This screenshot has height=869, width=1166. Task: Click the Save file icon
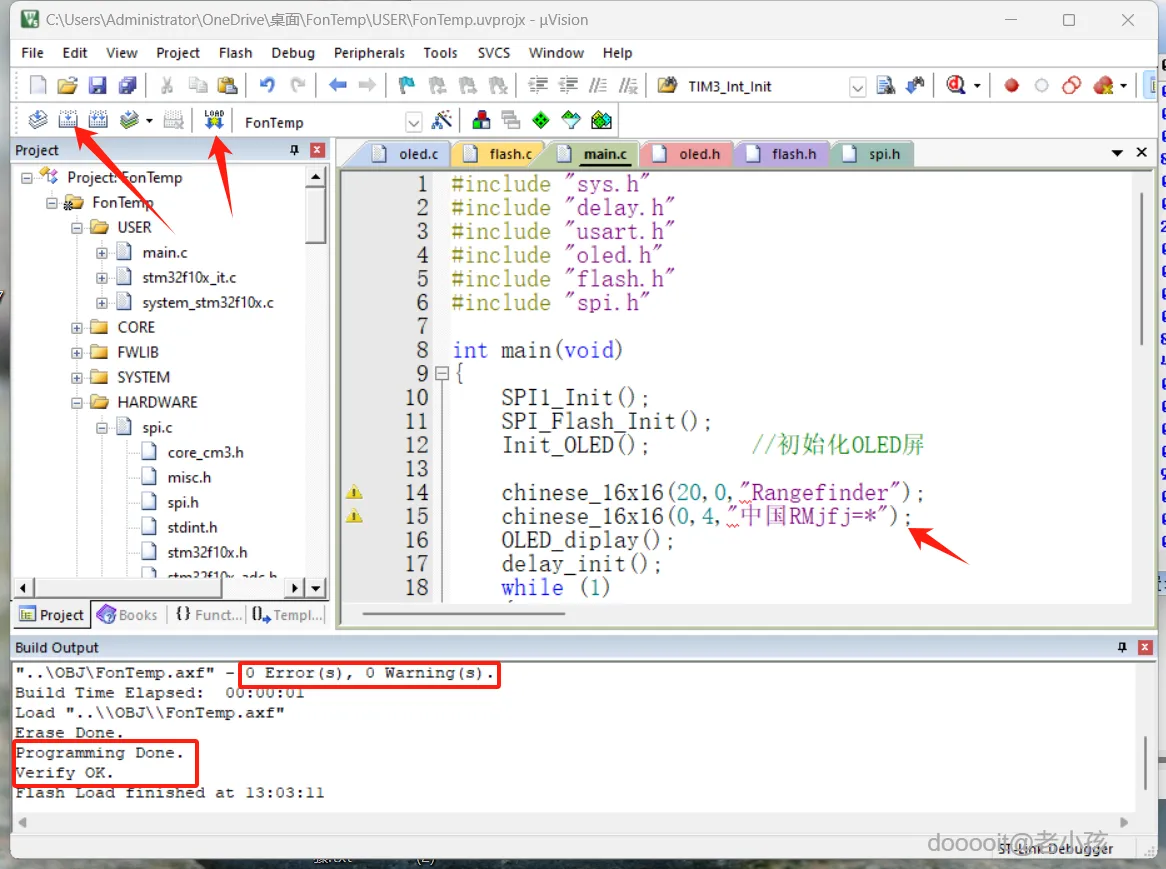pyautogui.click(x=97, y=86)
